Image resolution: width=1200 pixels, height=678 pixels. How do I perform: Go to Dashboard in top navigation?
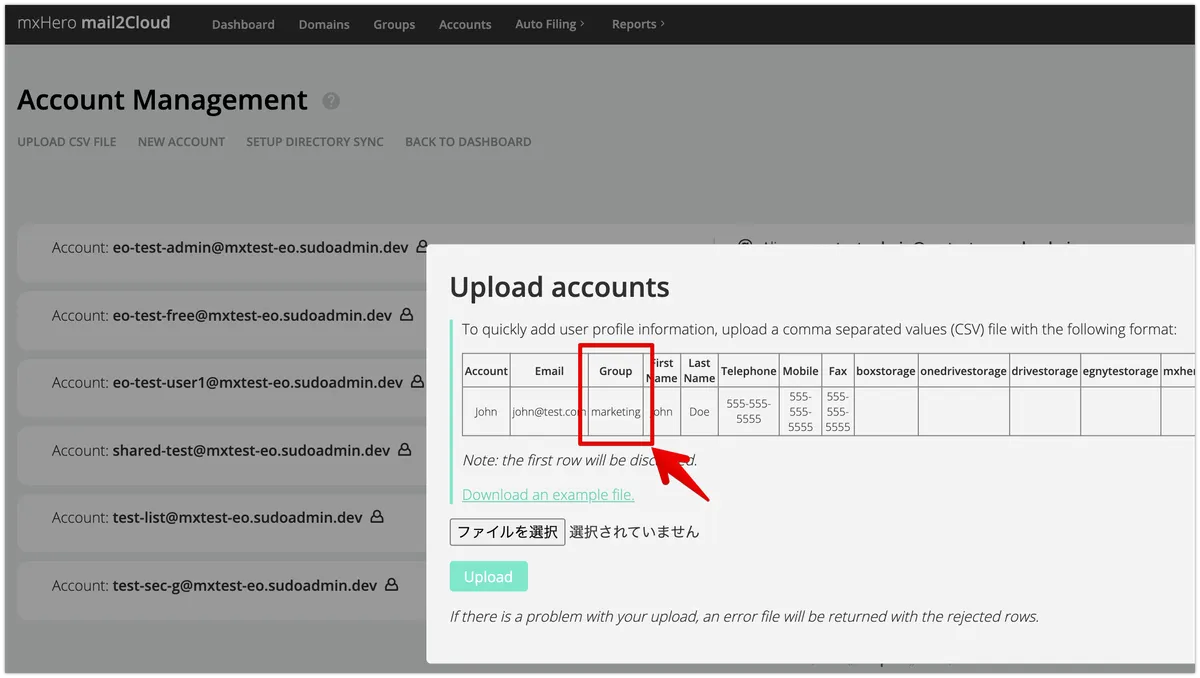[x=243, y=24]
